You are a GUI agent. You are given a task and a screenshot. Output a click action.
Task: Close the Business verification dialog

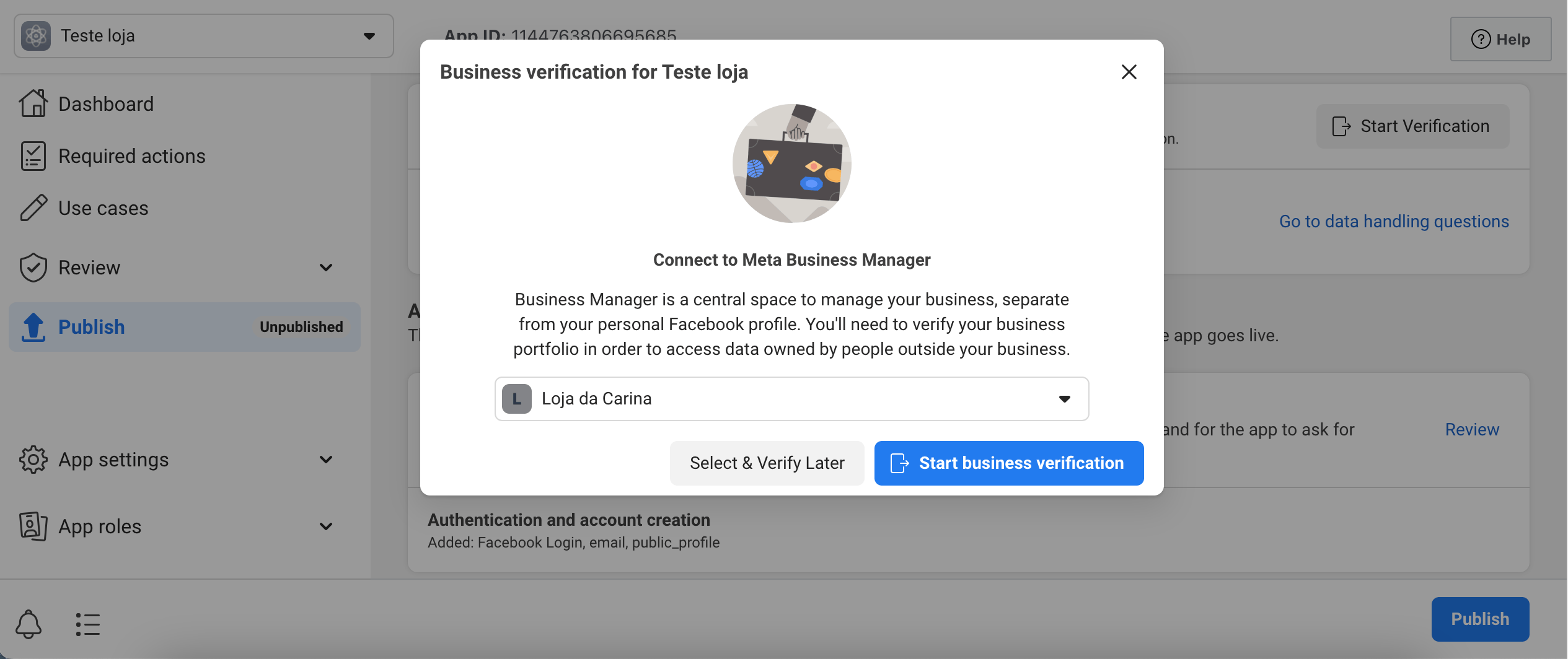tap(1129, 72)
